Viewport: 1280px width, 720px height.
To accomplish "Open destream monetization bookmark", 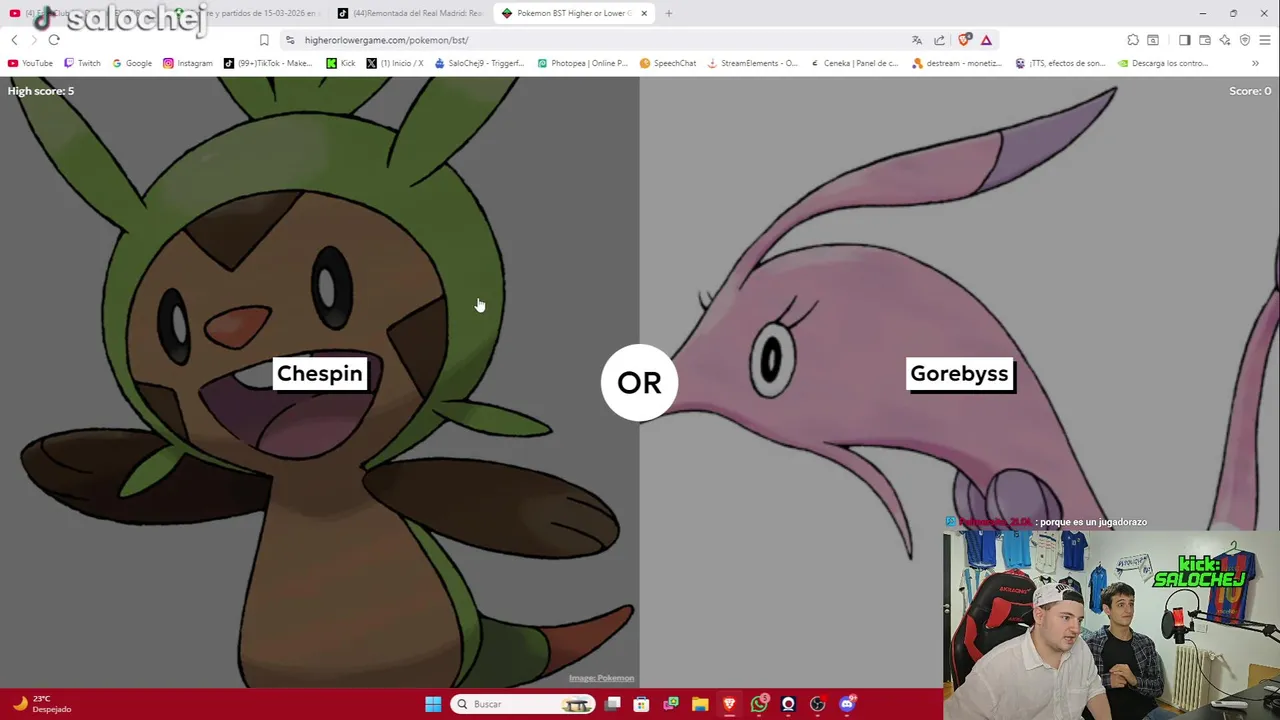I will pyautogui.click(x=957, y=63).
